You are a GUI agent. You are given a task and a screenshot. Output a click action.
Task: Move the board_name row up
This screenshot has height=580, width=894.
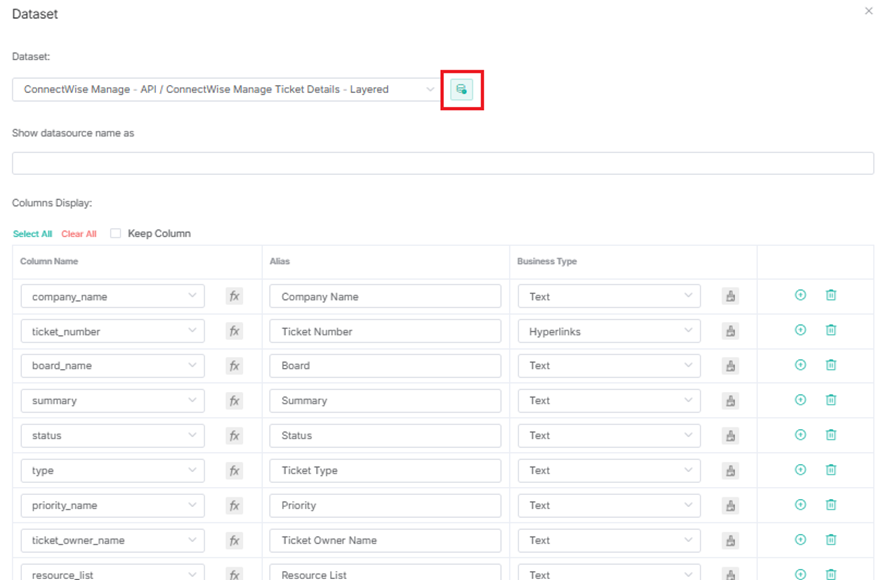800,365
